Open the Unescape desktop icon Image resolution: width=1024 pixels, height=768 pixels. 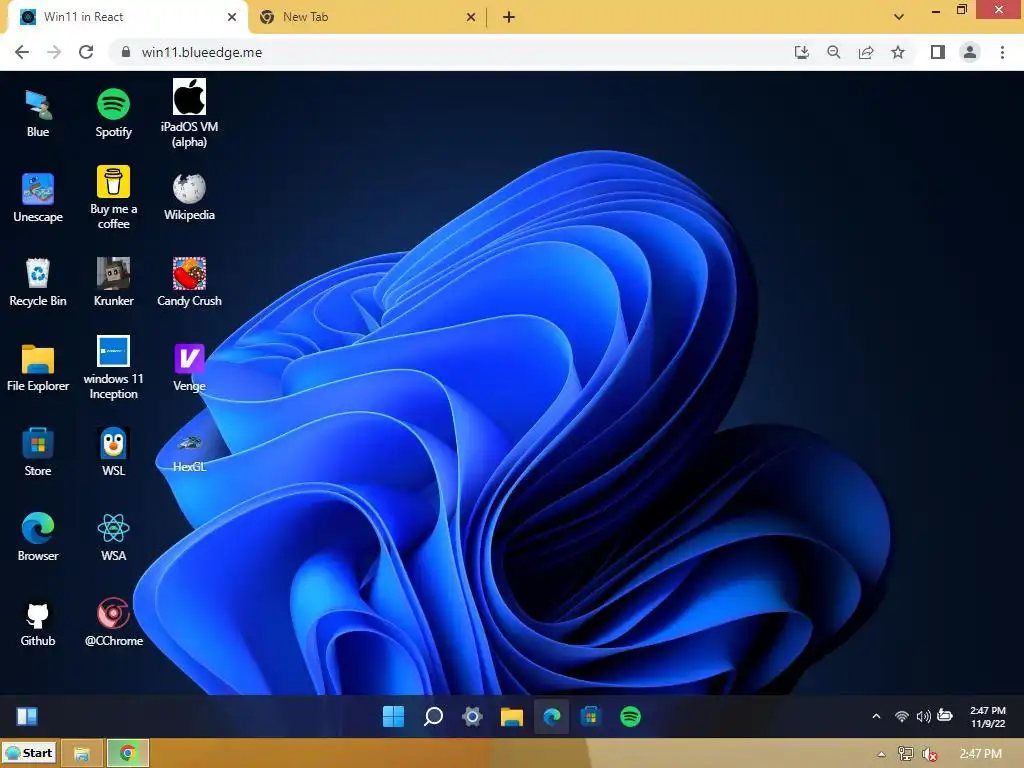point(38,198)
